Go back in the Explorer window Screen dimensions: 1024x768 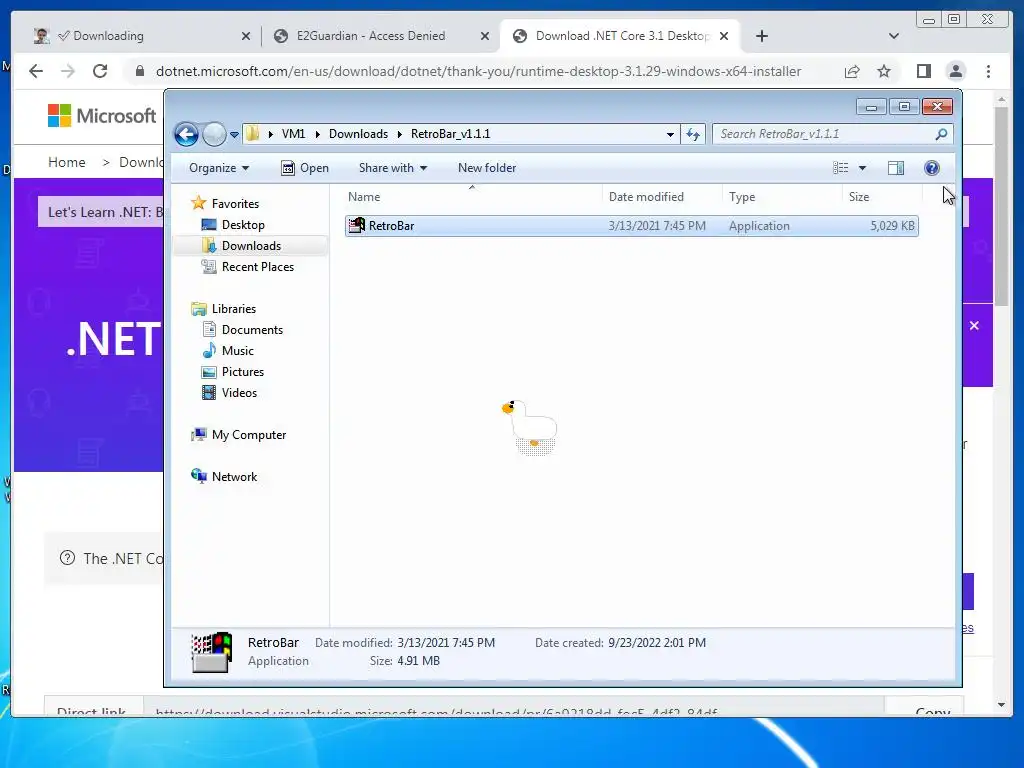pyautogui.click(x=186, y=135)
